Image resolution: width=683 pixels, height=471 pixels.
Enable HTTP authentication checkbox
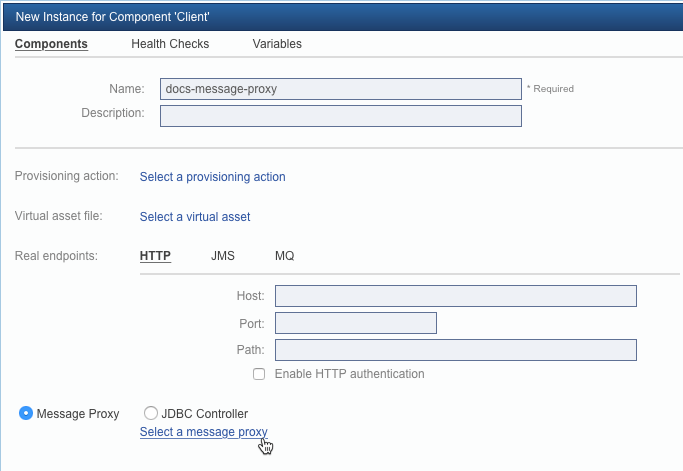click(259, 374)
